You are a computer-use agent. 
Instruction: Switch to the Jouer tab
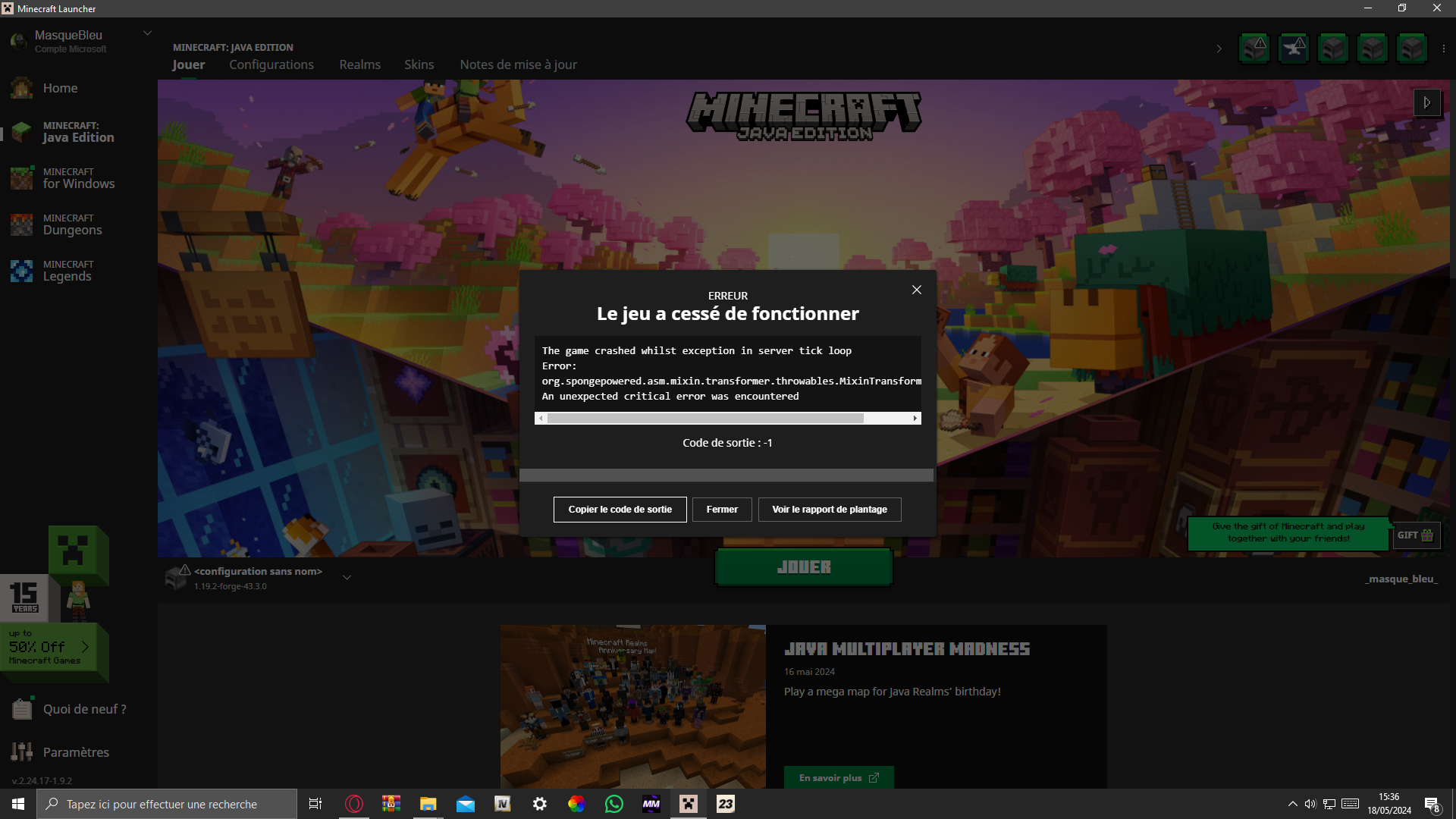tap(188, 64)
